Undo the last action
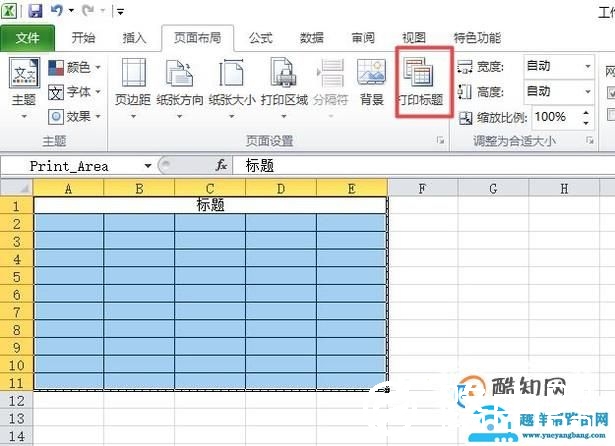This screenshot has height=446, width=615. pyautogui.click(x=56, y=10)
